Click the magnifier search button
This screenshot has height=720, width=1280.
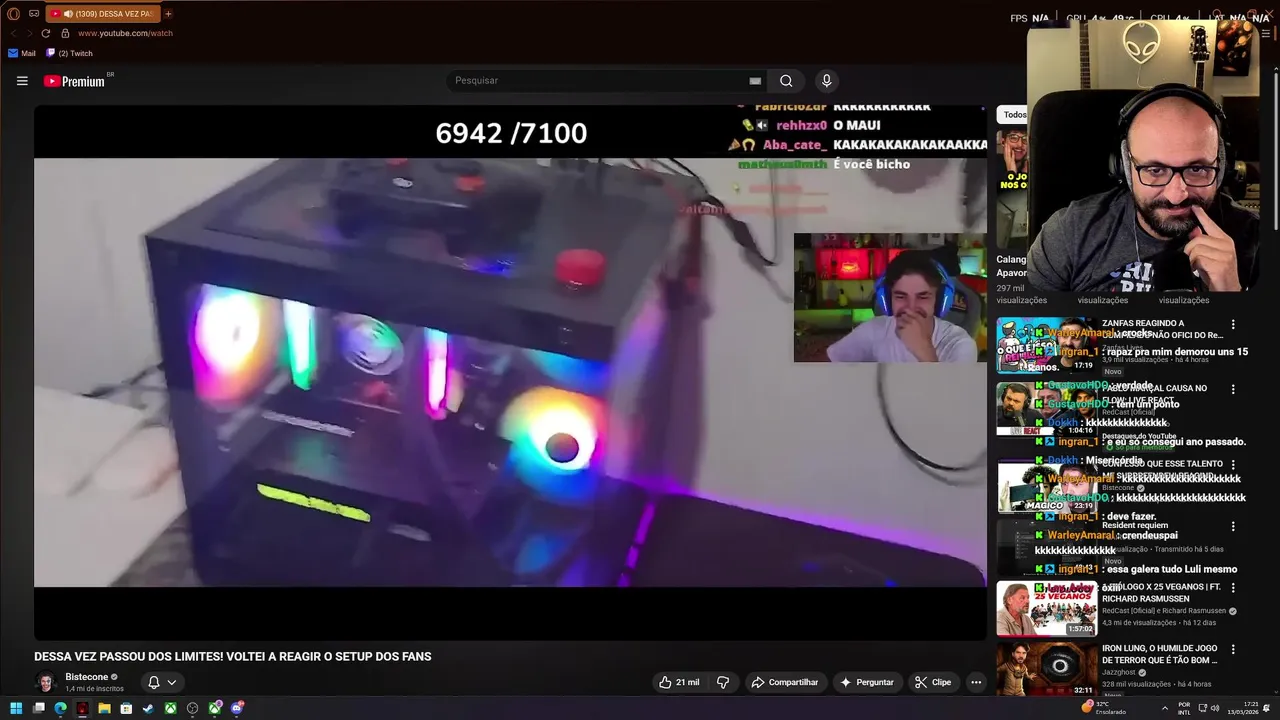pos(786,81)
